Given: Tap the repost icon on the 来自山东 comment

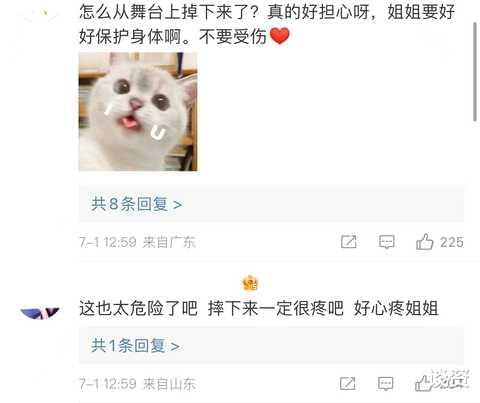Looking at the screenshot, I should coord(347,383).
